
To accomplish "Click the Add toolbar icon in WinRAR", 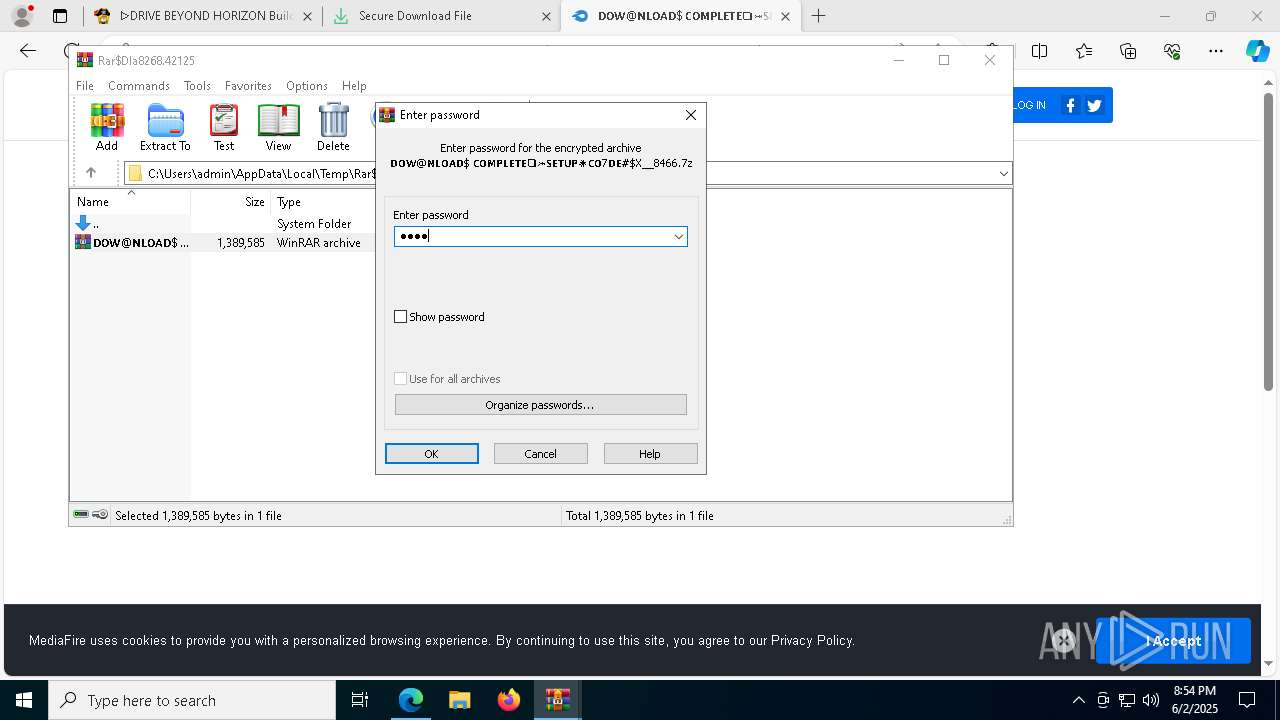I will [107, 127].
